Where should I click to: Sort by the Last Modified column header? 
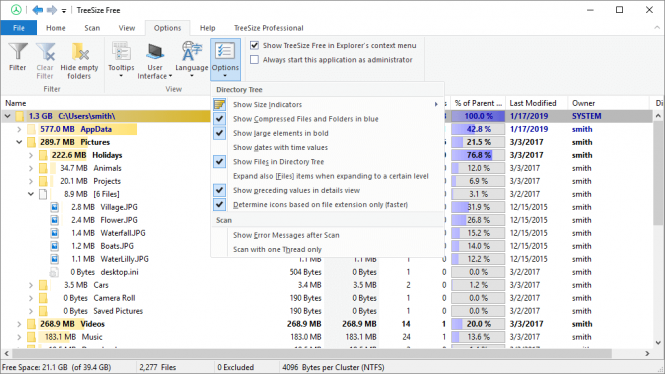tap(537, 103)
